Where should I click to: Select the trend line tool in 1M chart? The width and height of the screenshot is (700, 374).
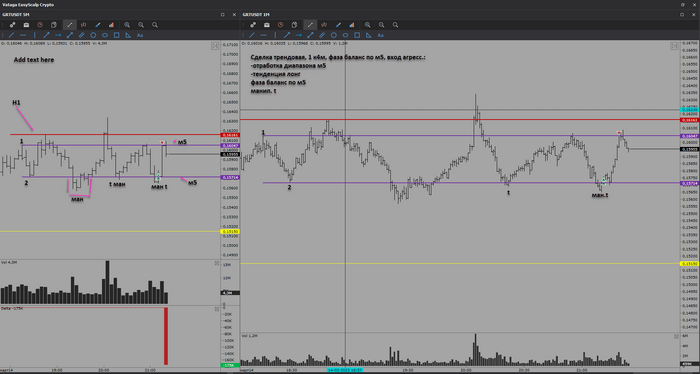pyautogui.click(x=252, y=35)
